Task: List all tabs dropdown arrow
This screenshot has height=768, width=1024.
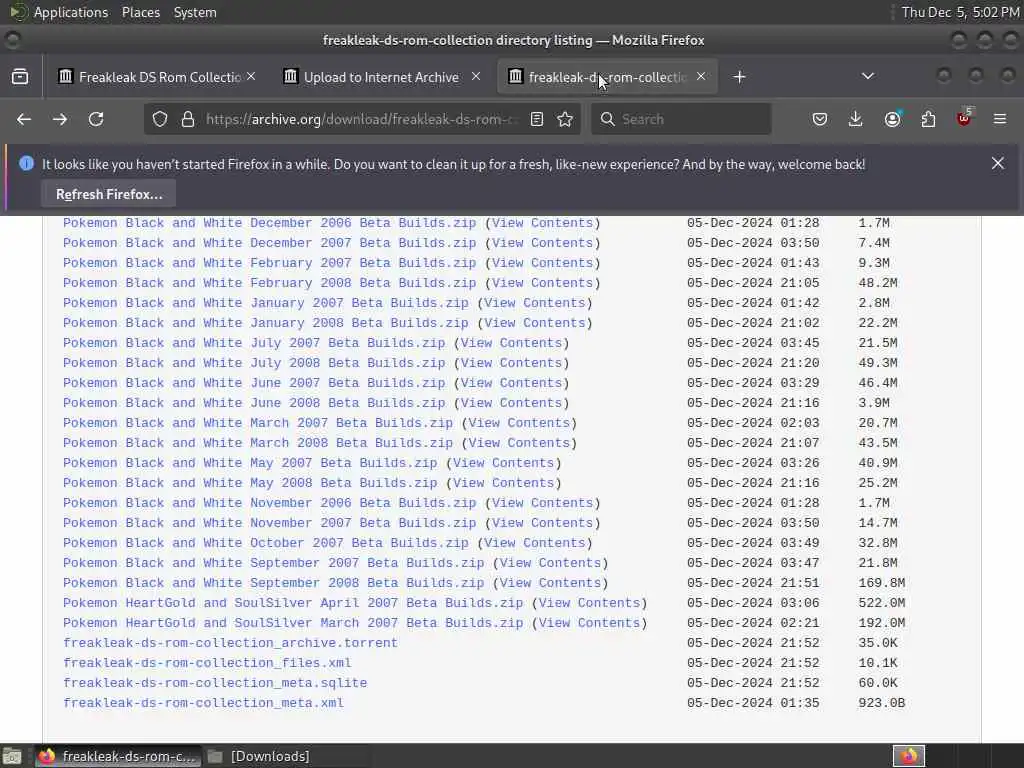Action: [x=868, y=76]
